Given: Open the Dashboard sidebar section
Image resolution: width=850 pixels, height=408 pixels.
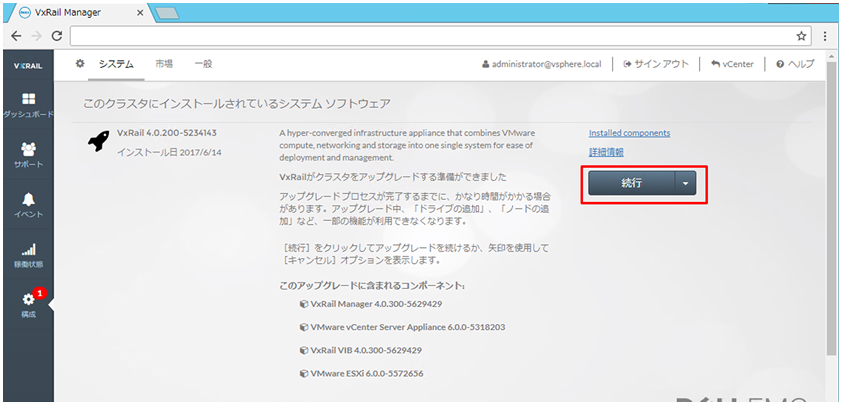Looking at the screenshot, I should [x=28, y=105].
